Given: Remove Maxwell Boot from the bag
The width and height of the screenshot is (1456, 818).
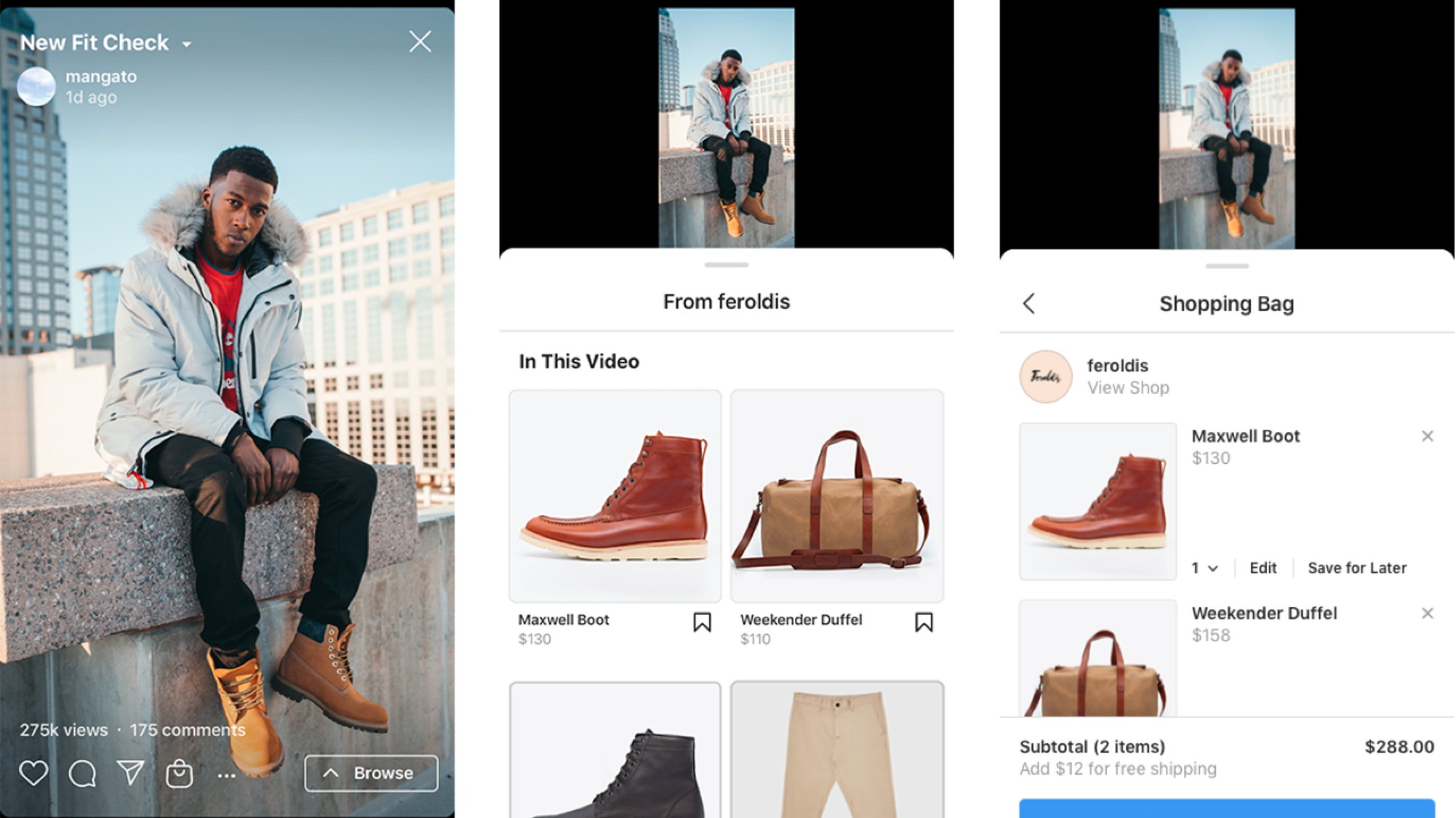Looking at the screenshot, I should (x=1428, y=436).
